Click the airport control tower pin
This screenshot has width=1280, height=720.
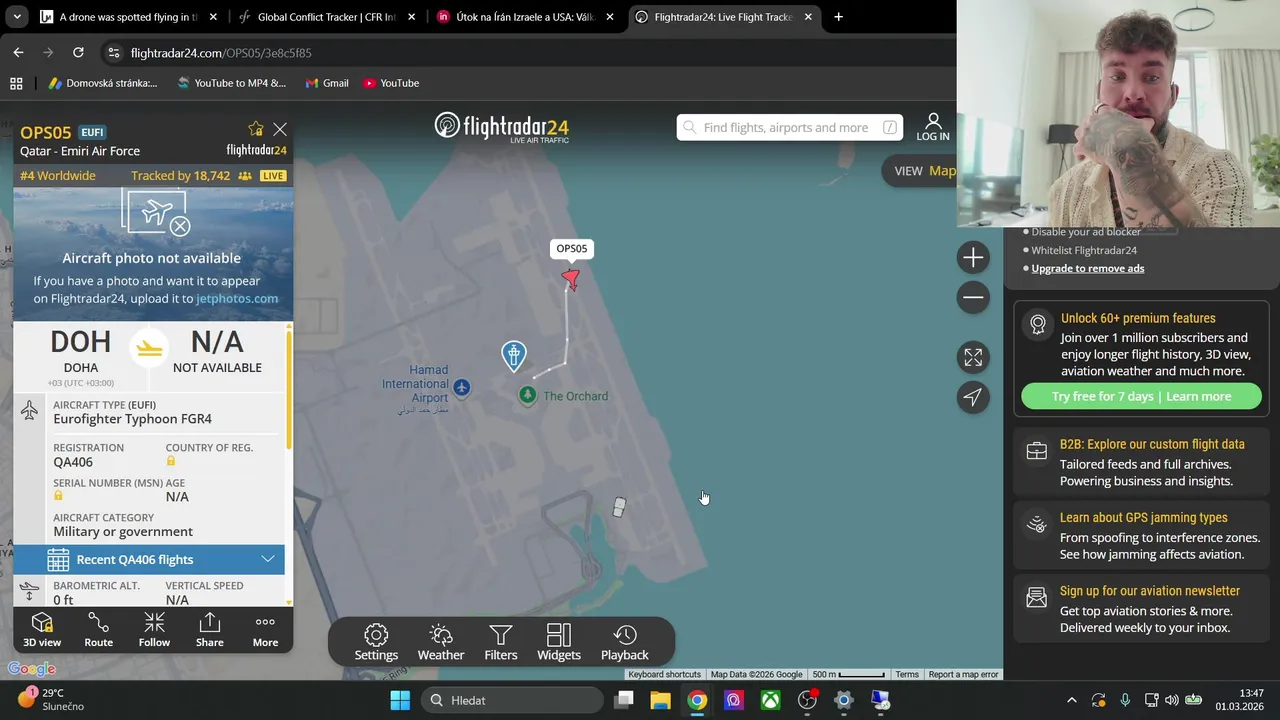pyautogui.click(x=514, y=356)
